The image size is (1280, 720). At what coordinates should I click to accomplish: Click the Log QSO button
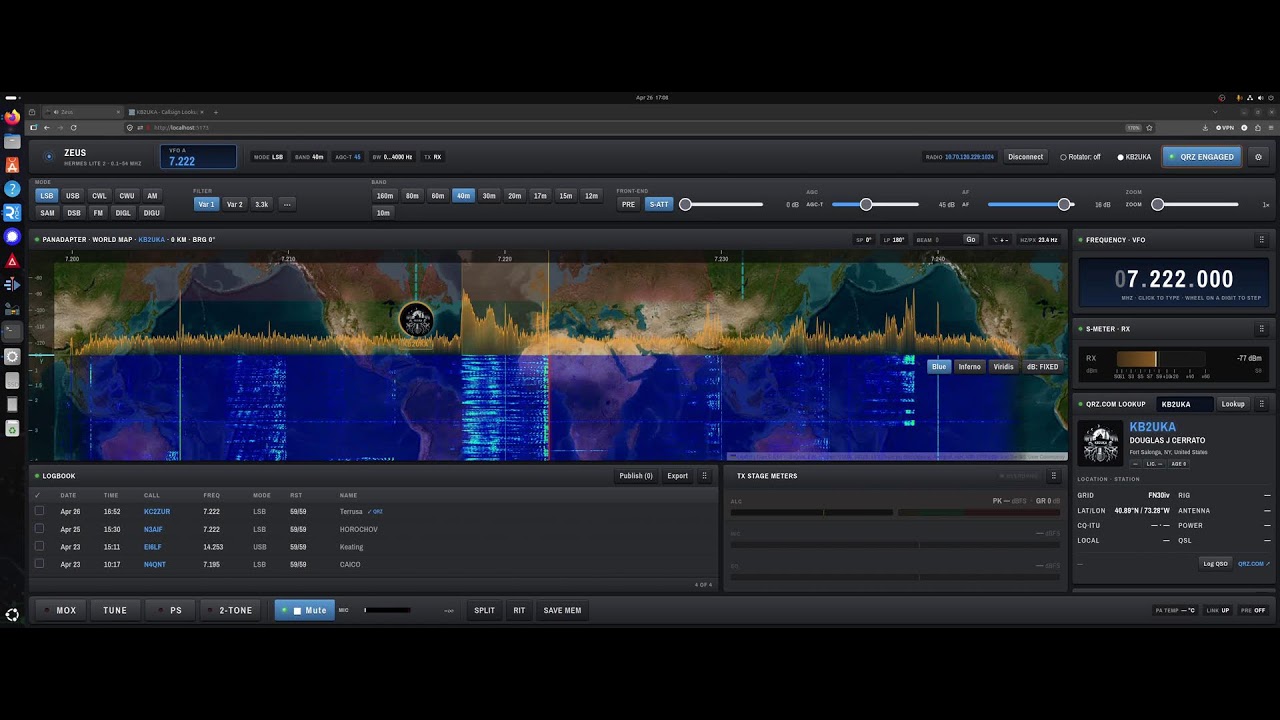pyautogui.click(x=1215, y=564)
